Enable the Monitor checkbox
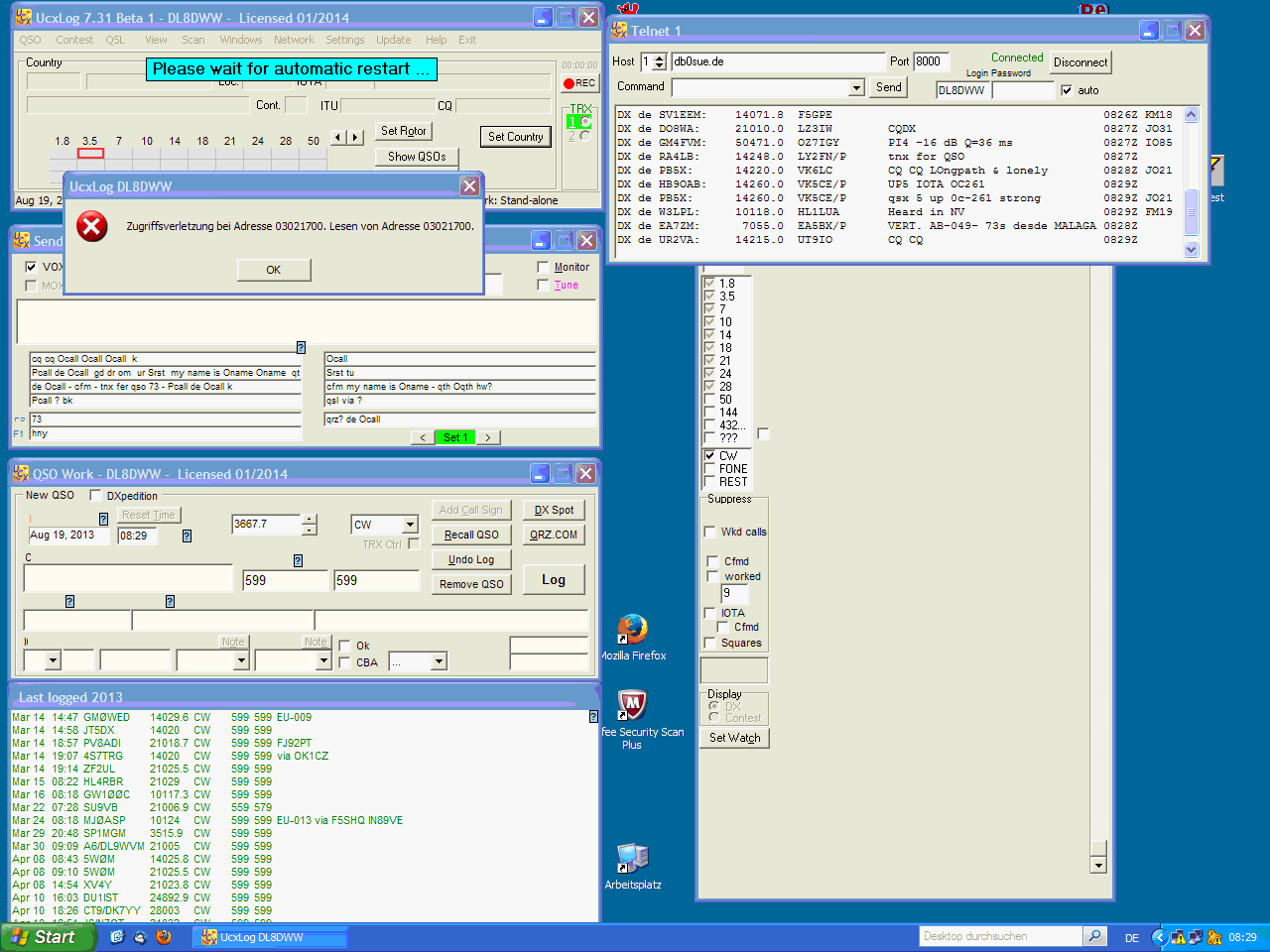 click(x=543, y=267)
